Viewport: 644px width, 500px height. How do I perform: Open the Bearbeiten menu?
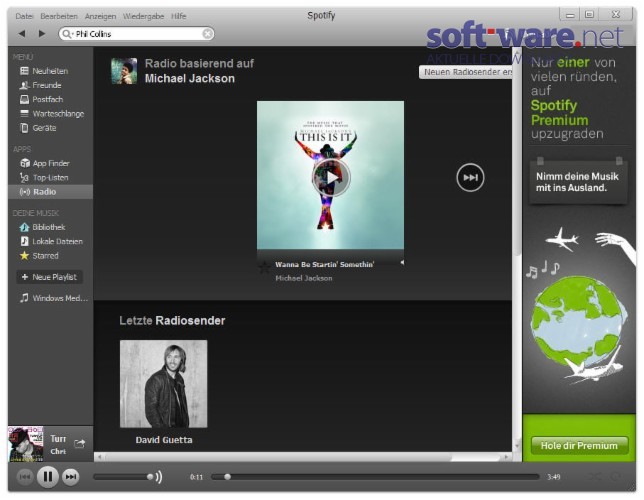point(59,16)
